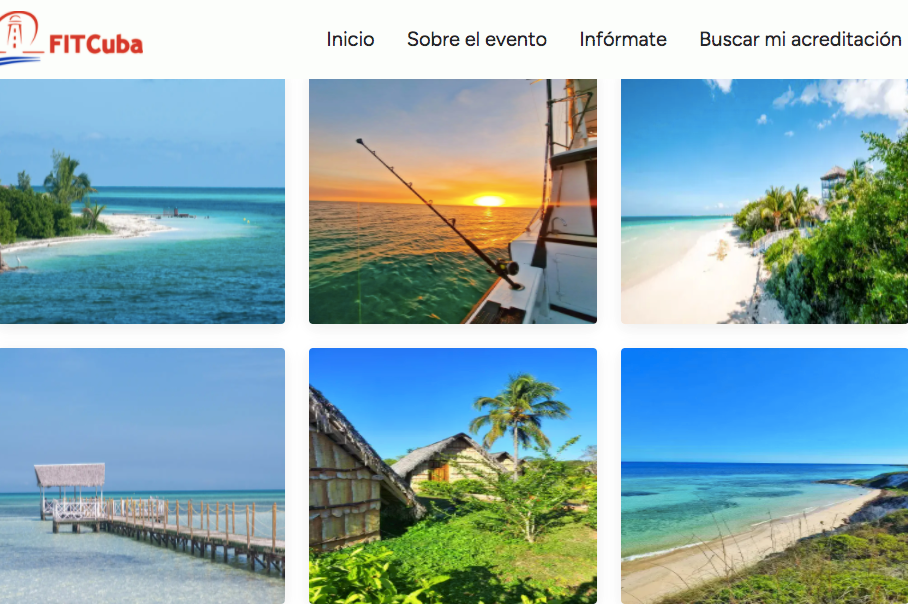Select Infórmate in the navigation bar
Viewport: 908px width, 604px height.
(623, 39)
